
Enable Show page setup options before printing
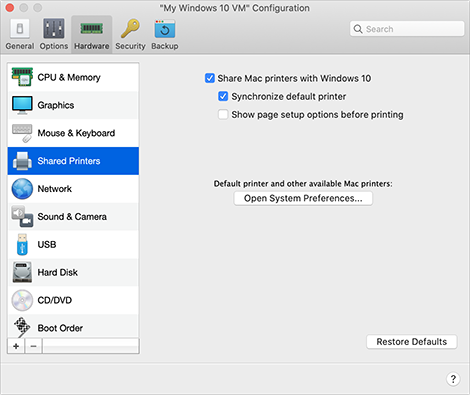tap(223, 114)
